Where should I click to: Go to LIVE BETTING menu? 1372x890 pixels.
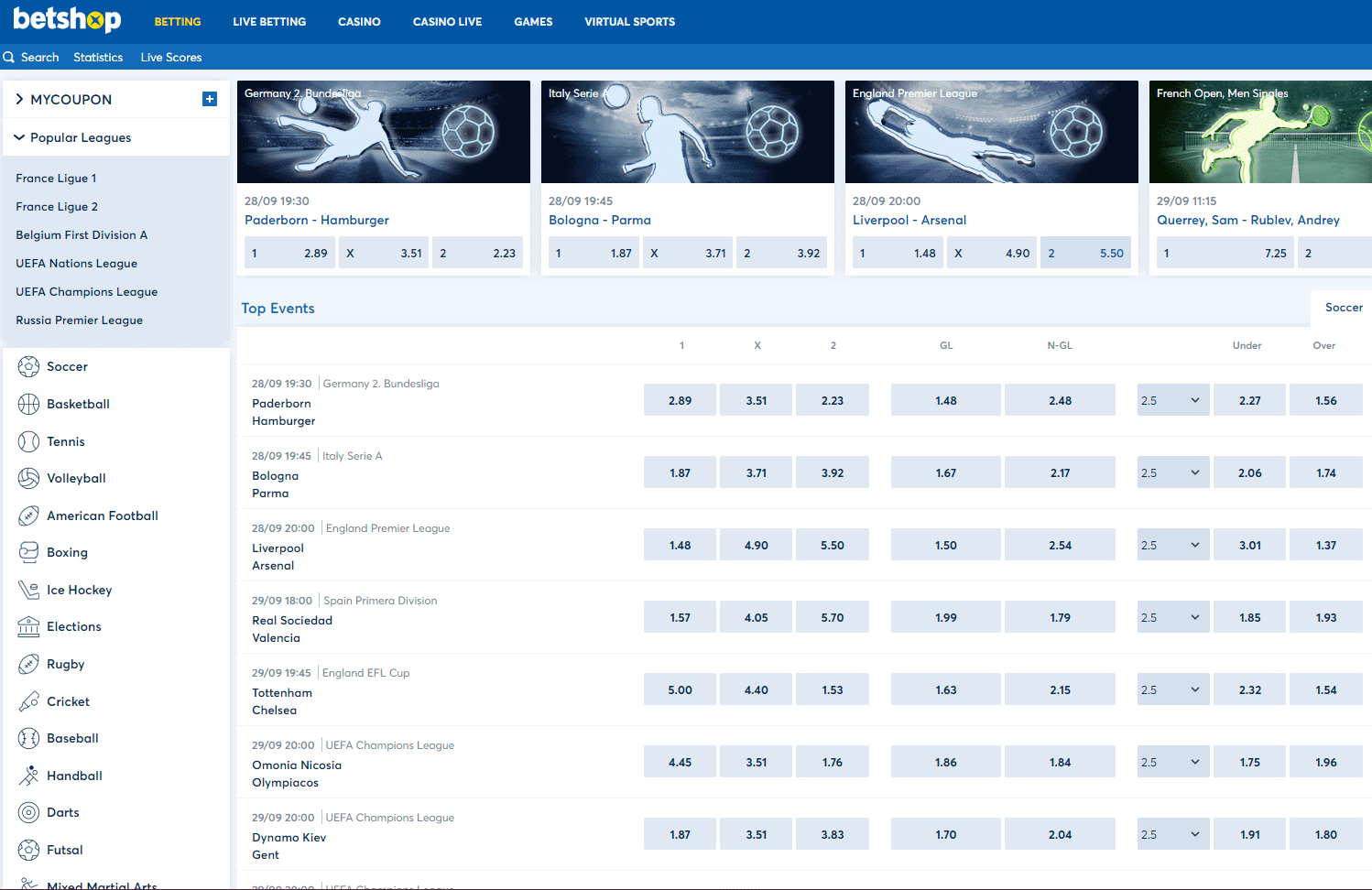tap(269, 22)
